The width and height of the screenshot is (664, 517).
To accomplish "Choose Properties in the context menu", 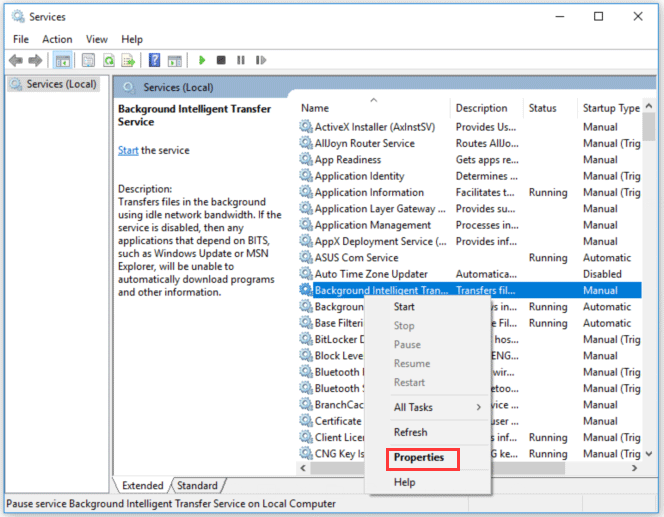I will click(x=428, y=458).
